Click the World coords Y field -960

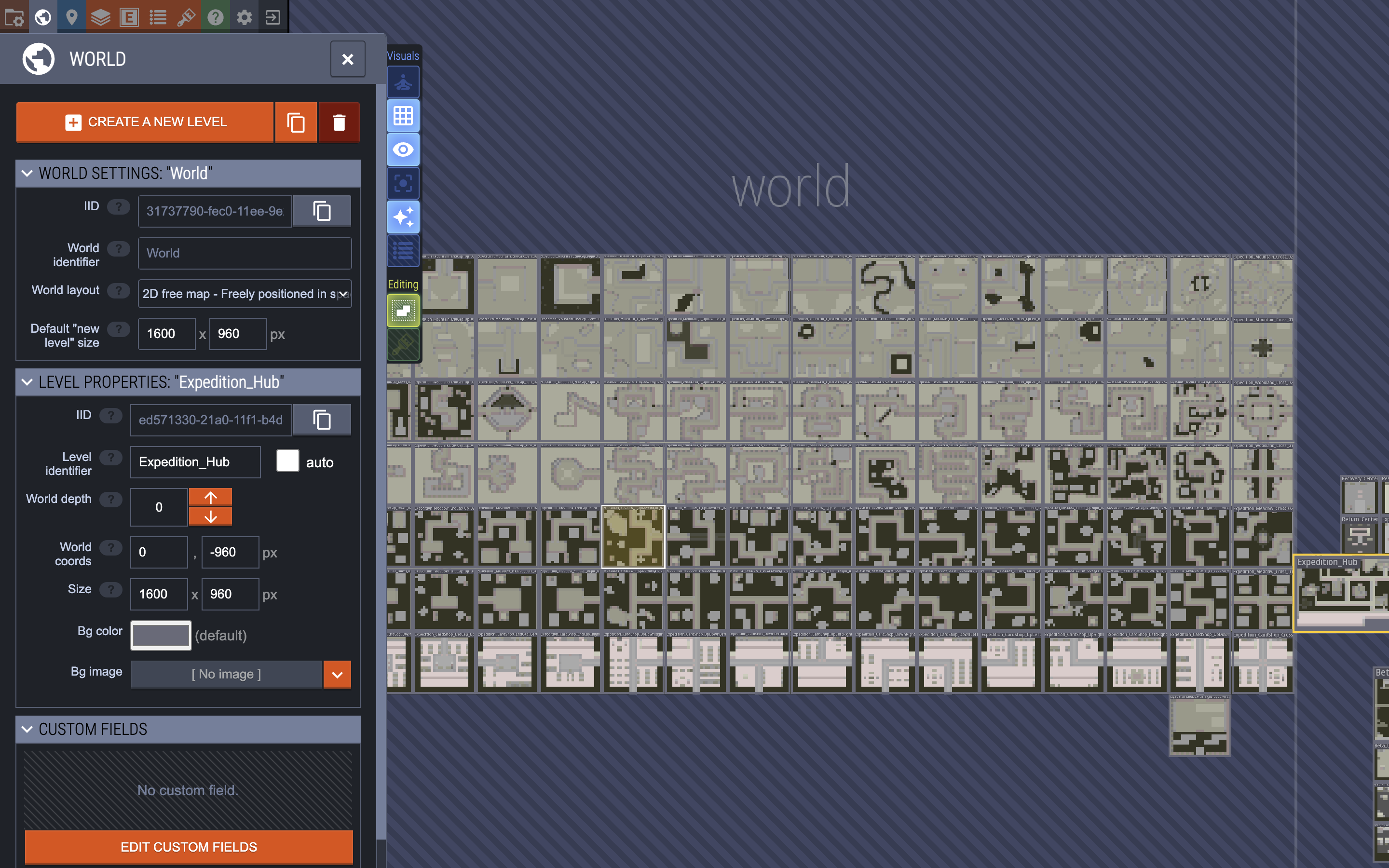pyautogui.click(x=230, y=552)
